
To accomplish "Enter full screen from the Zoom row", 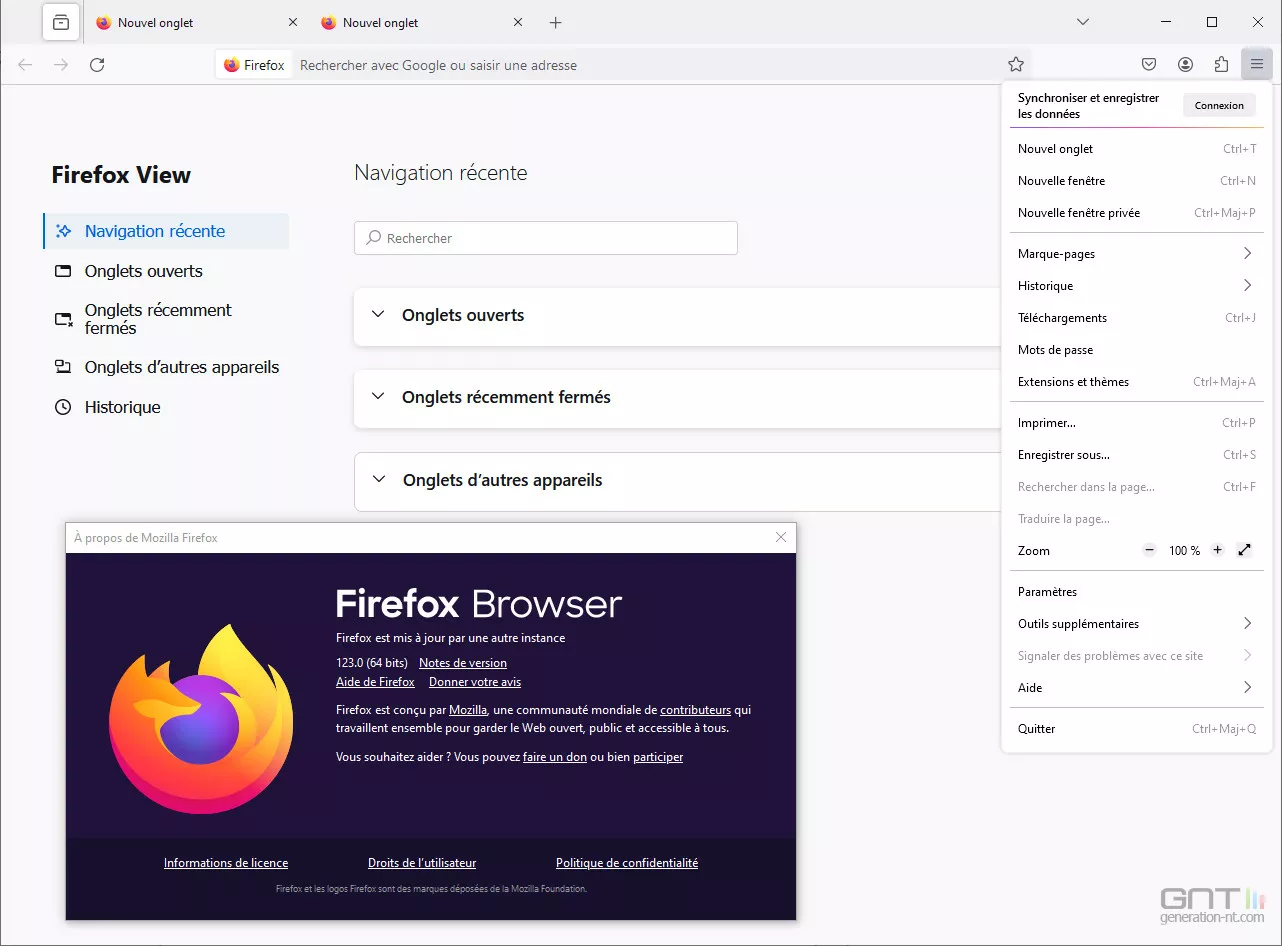I will (x=1244, y=550).
